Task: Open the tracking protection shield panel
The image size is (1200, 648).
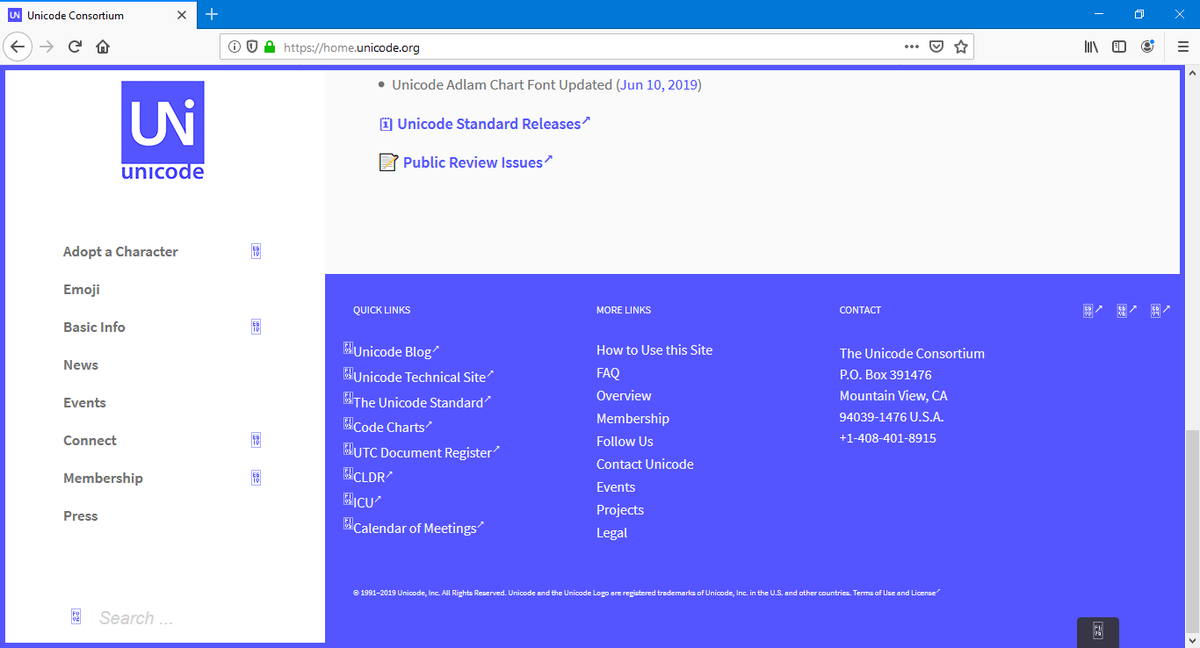Action: [252, 47]
